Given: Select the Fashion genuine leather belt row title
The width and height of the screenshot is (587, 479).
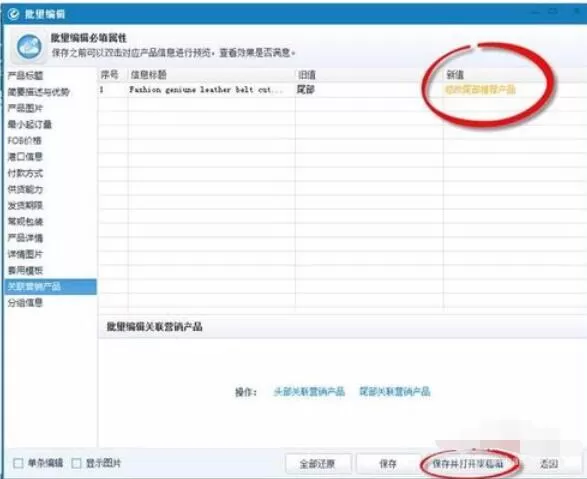Looking at the screenshot, I should 206,90.
